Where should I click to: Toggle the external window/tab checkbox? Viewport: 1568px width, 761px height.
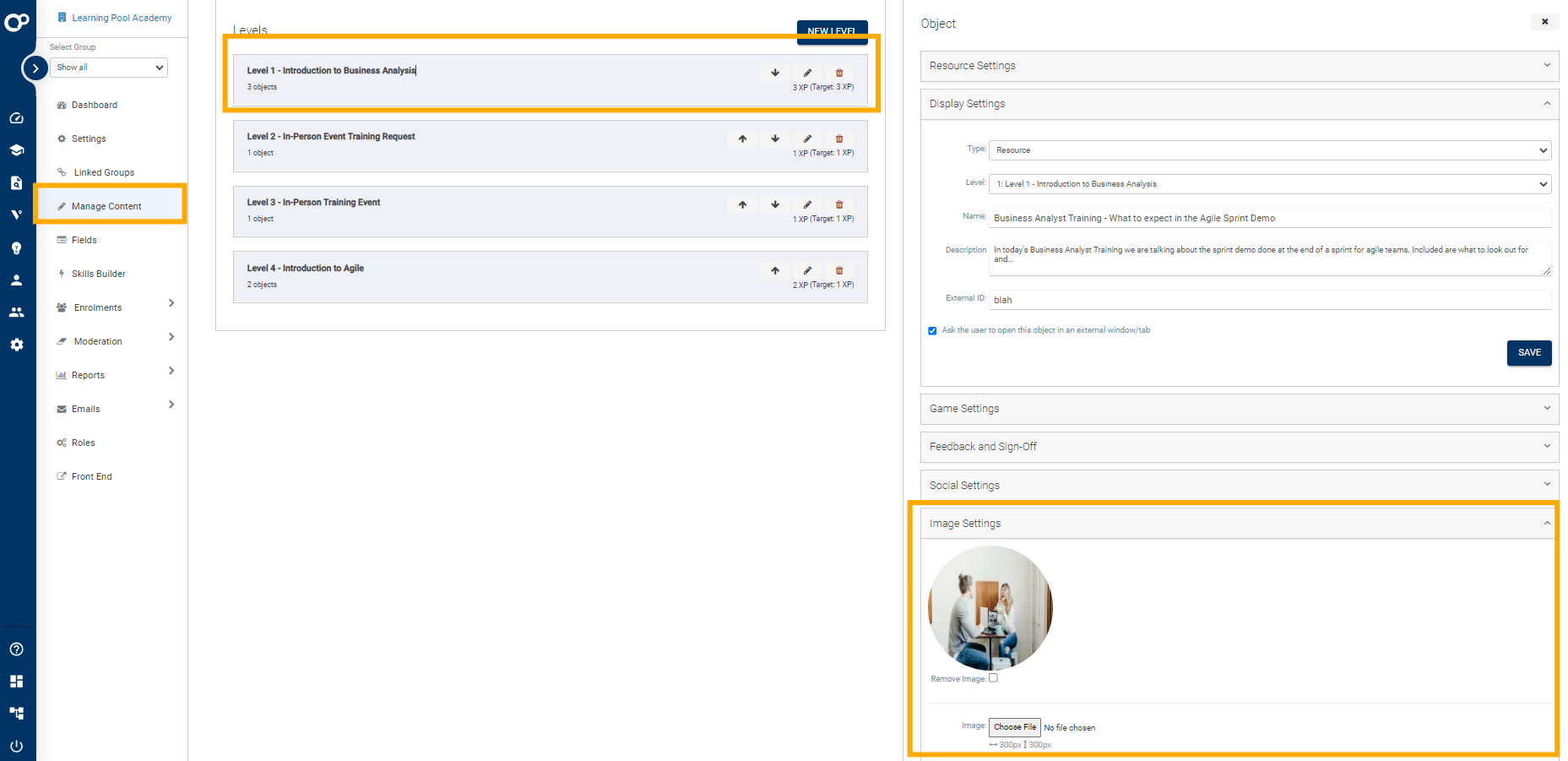pyautogui.click(x=932, y=331)
